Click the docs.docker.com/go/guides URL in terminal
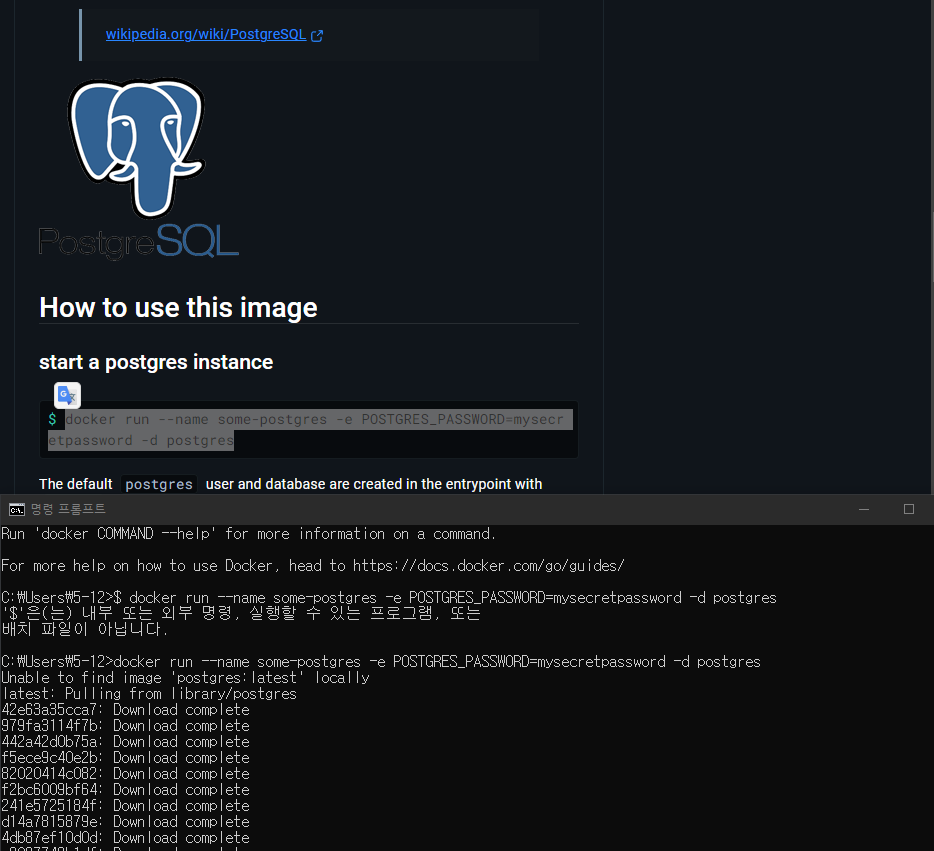This screenshot has width=934, height=851. coord(488,566)
